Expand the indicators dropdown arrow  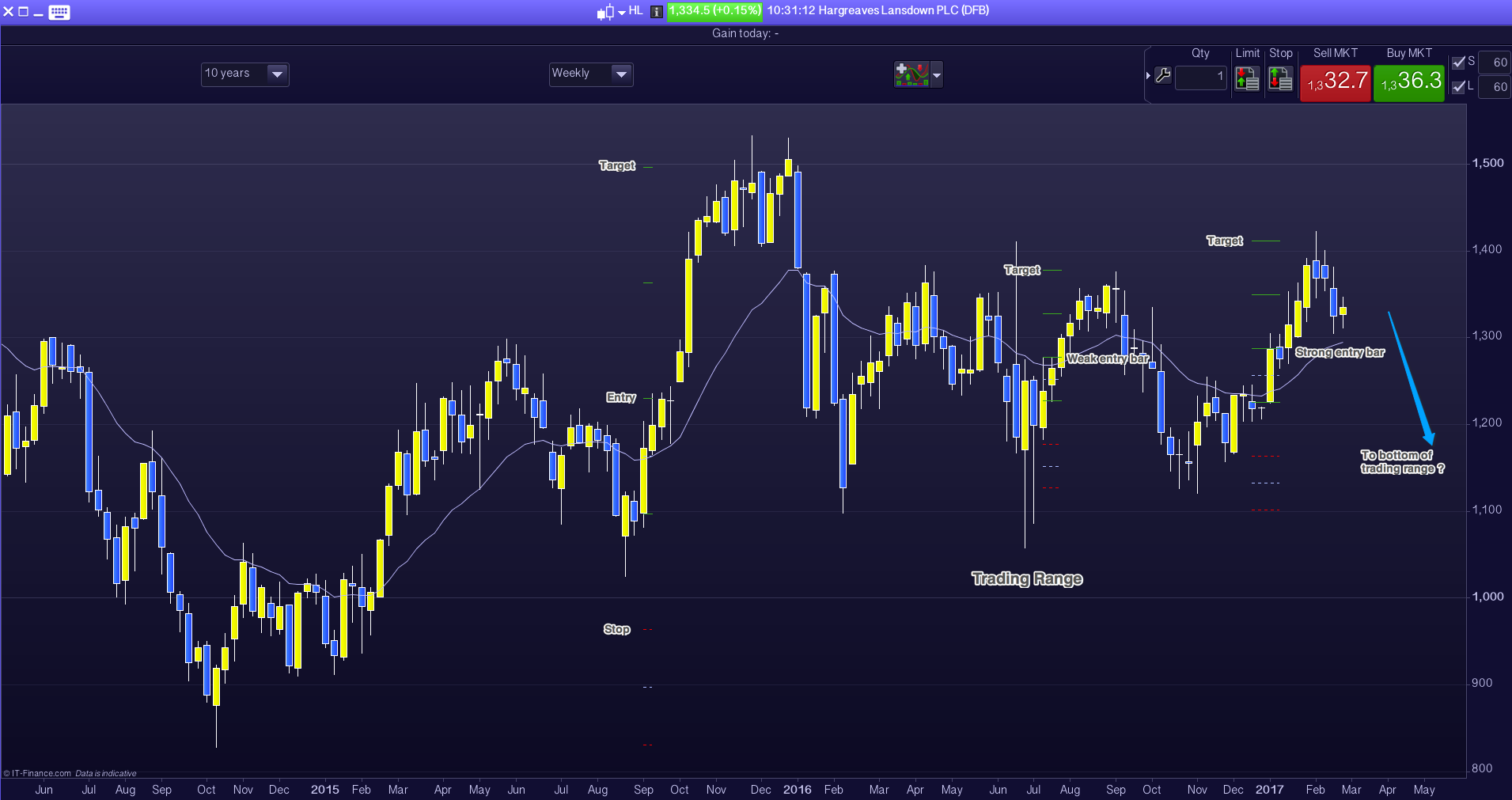[937, 75]
